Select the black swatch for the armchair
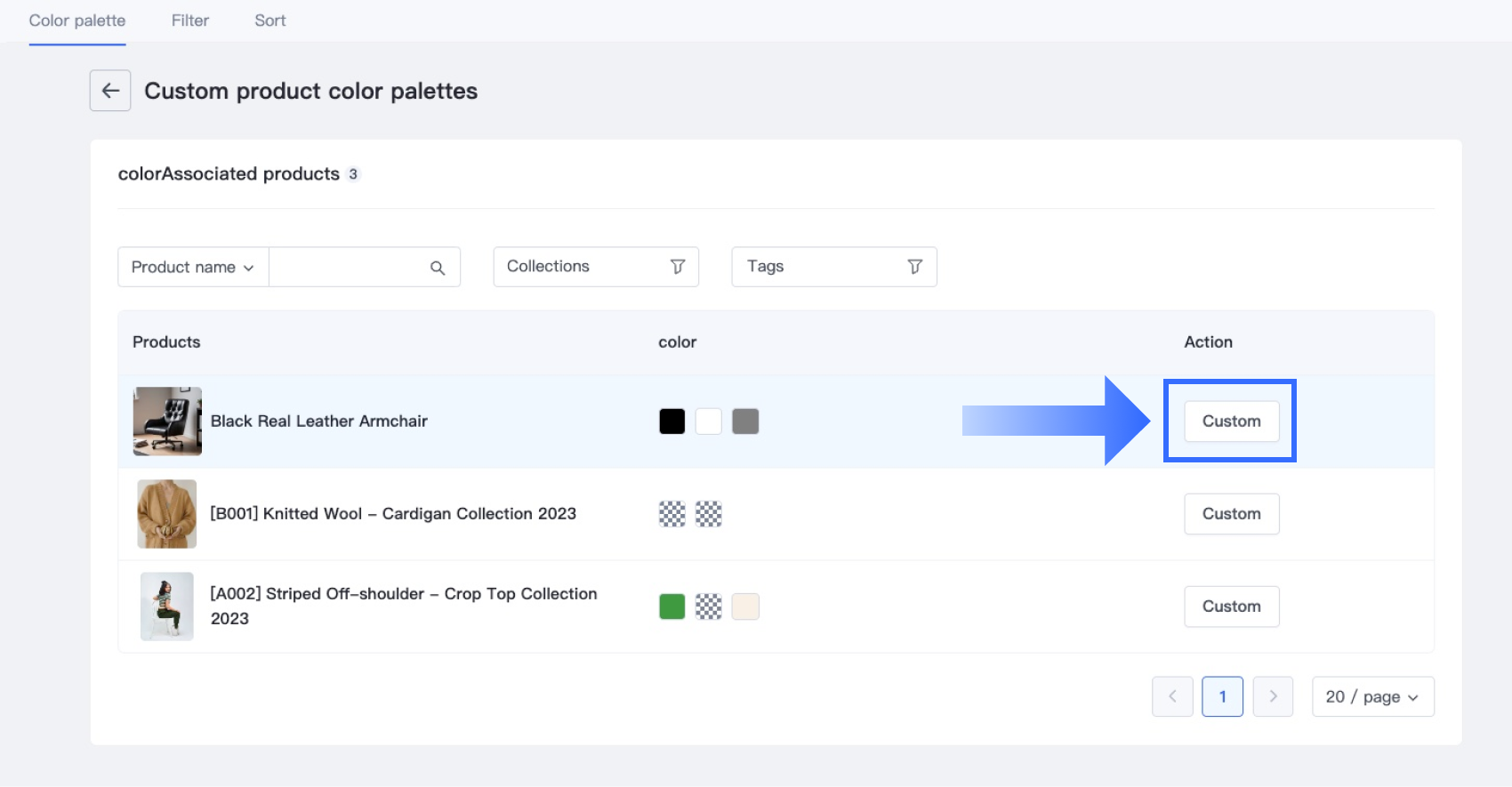 tap(672, 422)
